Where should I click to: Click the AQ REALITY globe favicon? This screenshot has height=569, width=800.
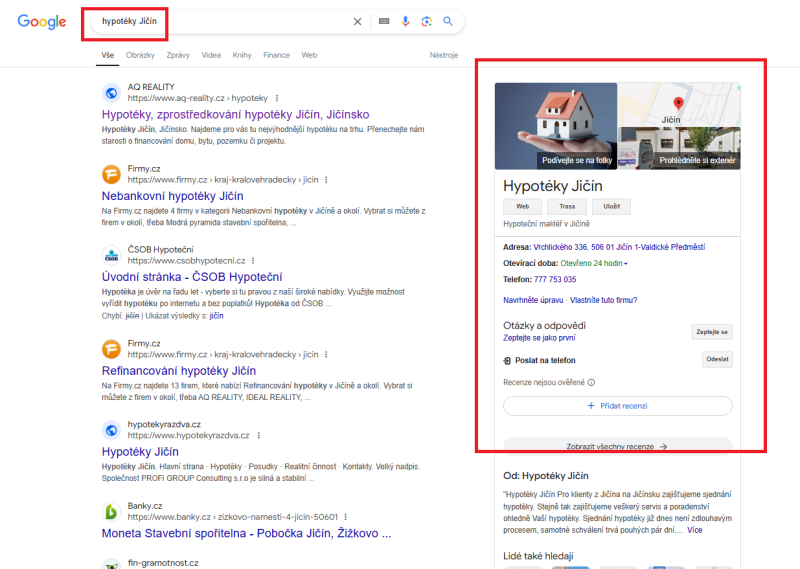[x=111, y=93]
